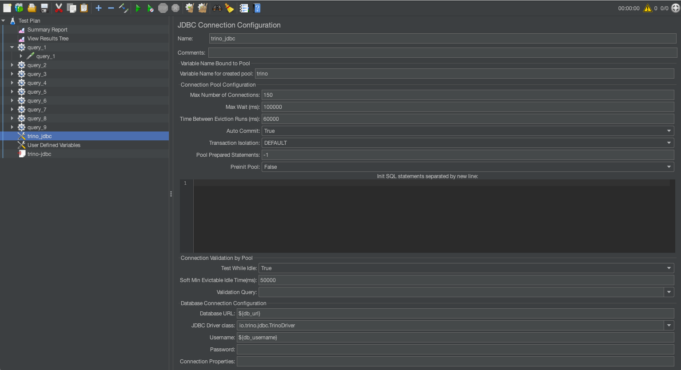Click the Clear results gear-broom icon
Viewport: 681px width, 370px height.
pos(189,8)
